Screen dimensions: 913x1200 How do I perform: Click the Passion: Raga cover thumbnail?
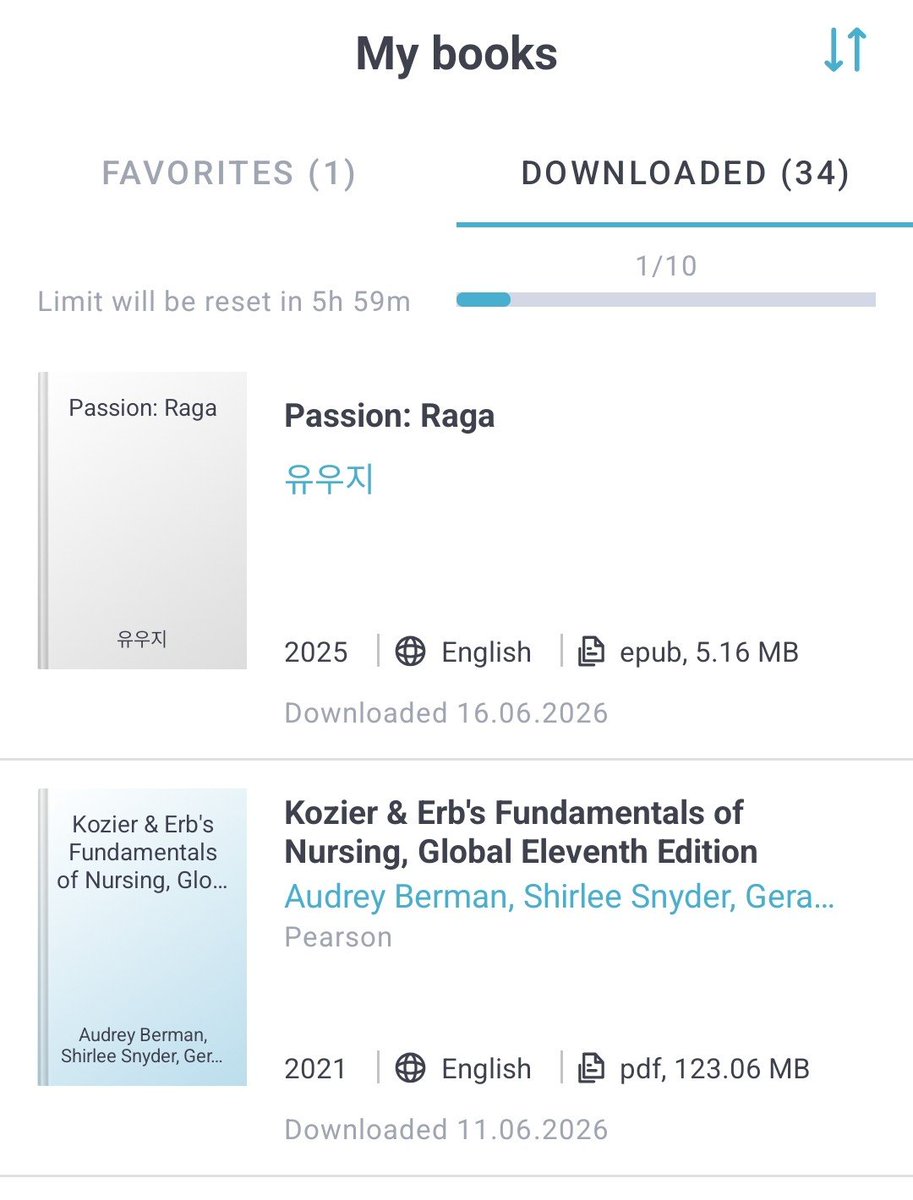point(142,521)
